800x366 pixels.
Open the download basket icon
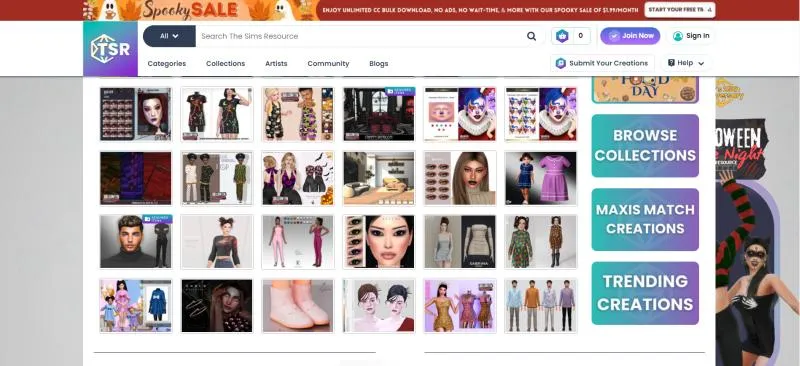click(562, 36)
